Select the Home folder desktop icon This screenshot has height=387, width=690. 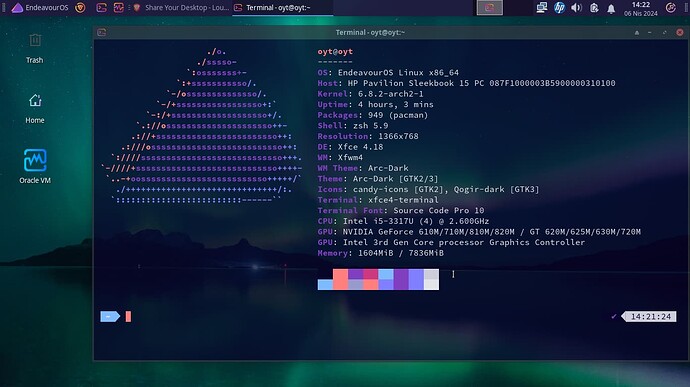click(35, 109)
